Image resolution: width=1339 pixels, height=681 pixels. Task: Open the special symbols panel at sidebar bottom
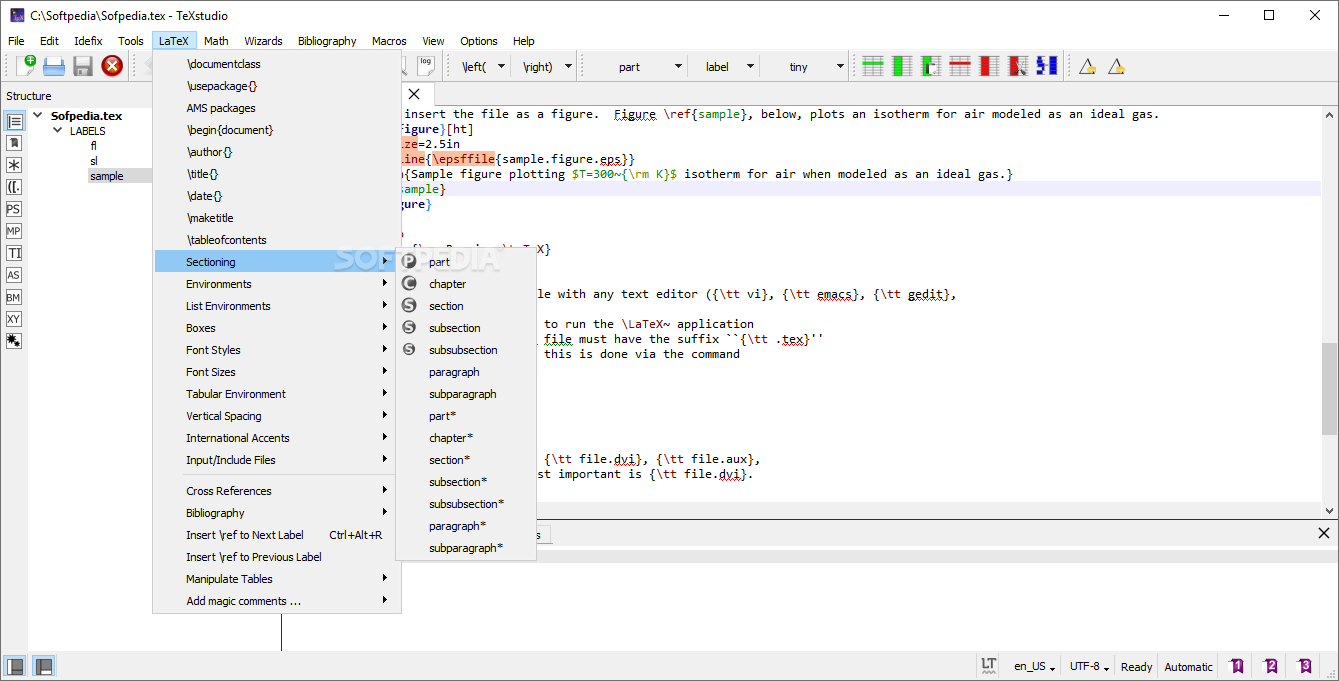14,341
